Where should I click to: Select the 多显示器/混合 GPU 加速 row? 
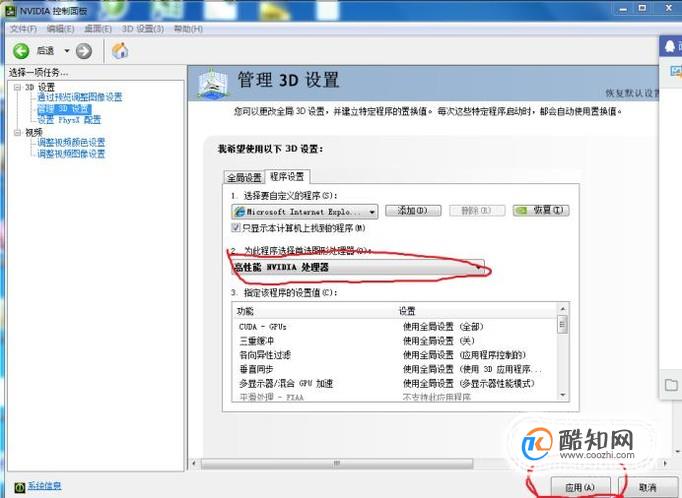pyautogui.click(x=394, y=384)
